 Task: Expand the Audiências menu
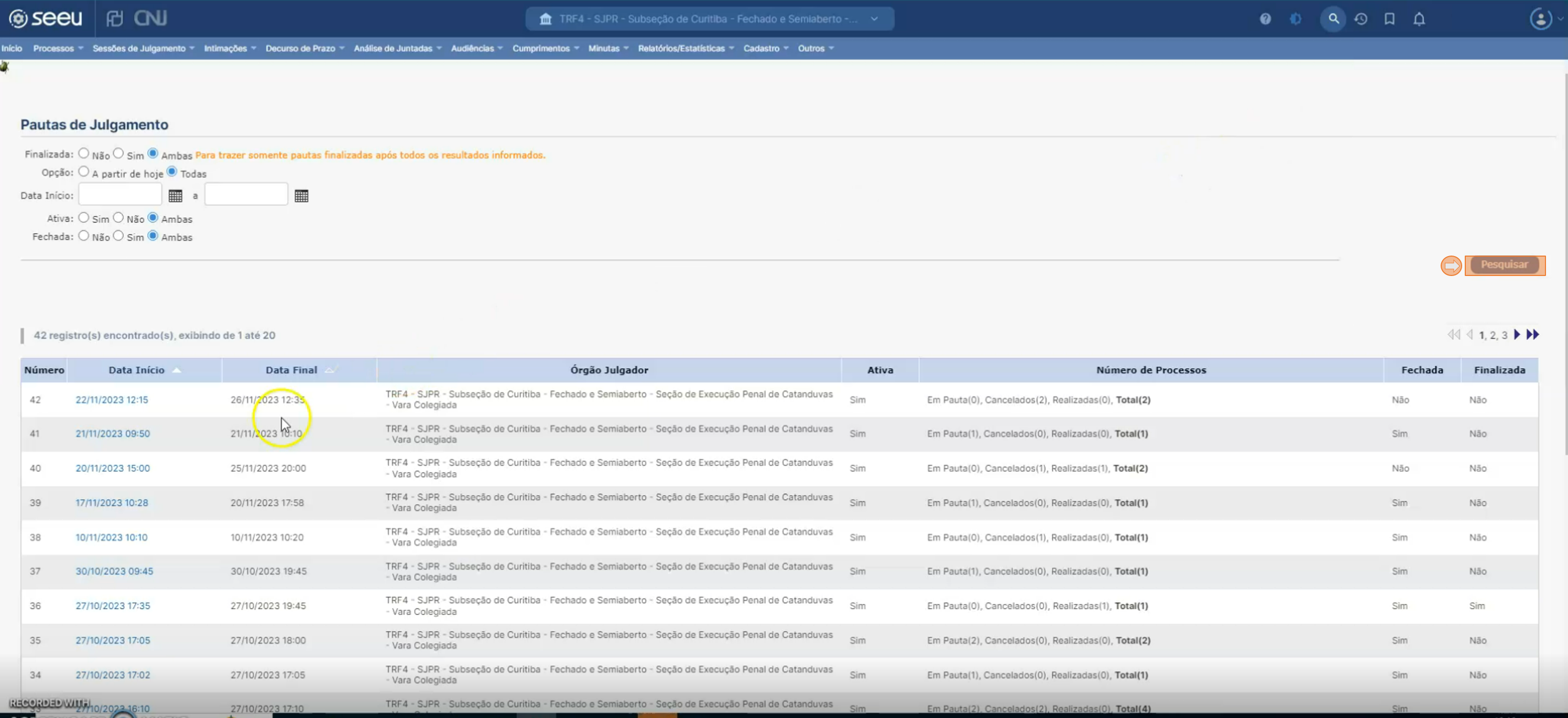click(476, 48)
